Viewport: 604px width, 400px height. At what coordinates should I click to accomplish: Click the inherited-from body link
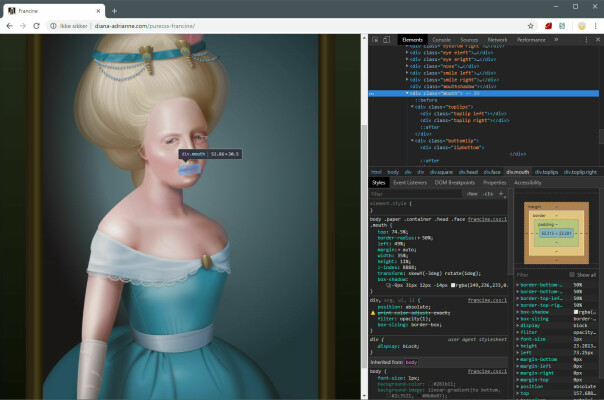411,363
